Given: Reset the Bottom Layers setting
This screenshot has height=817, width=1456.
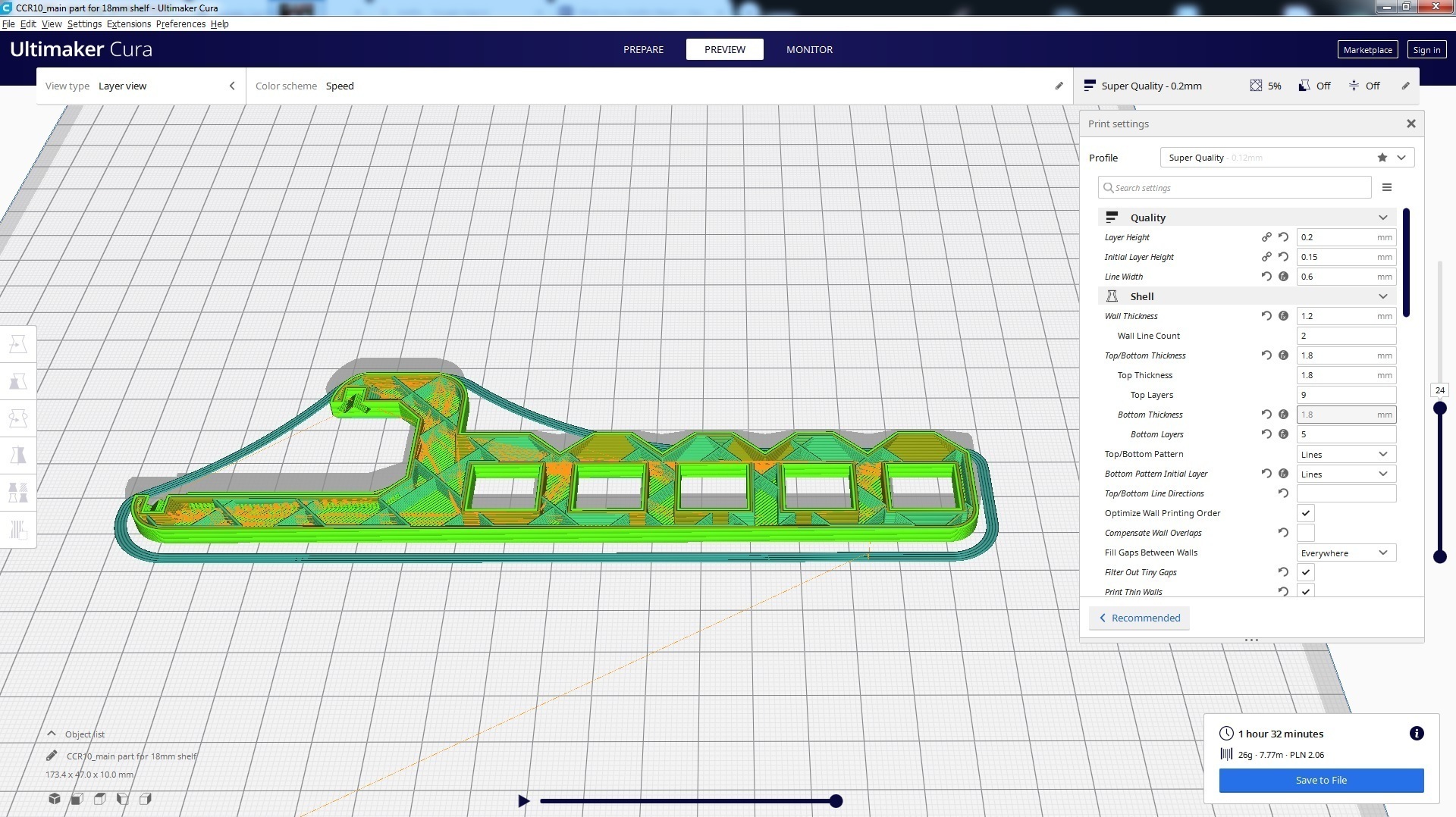Looking at the screenshot, I should [1266, 434].
